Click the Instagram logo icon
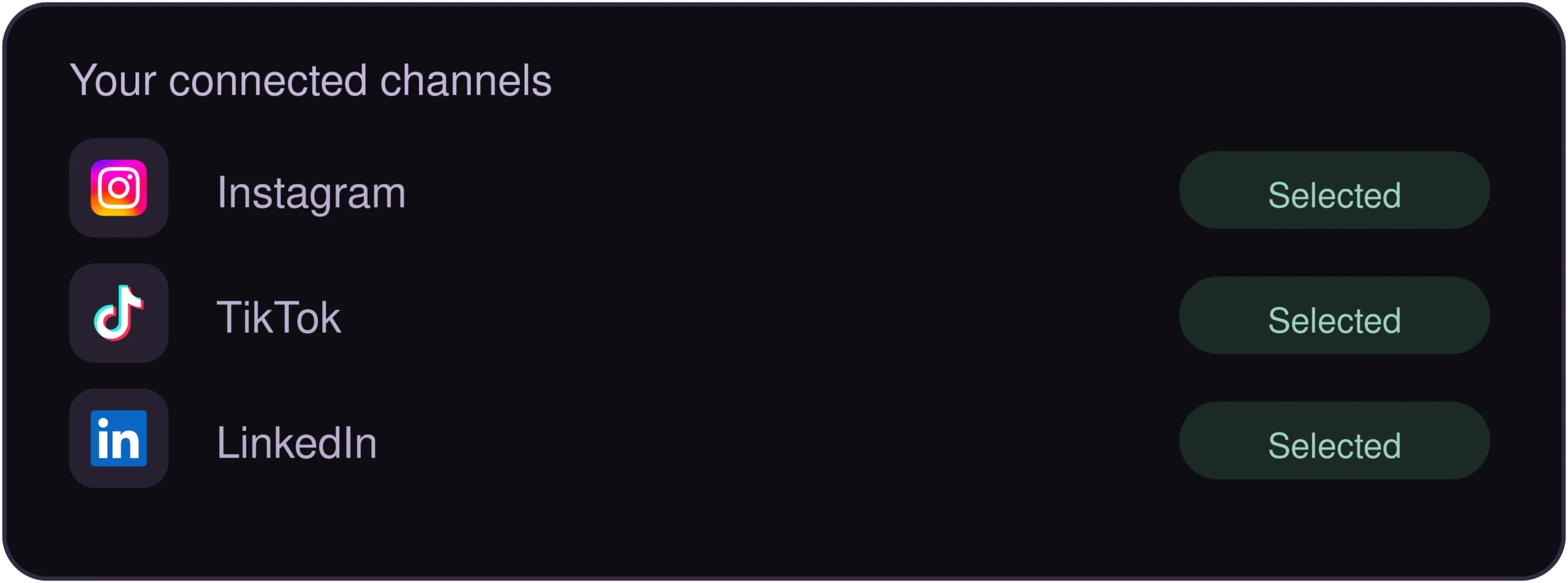 click(119, 188)
